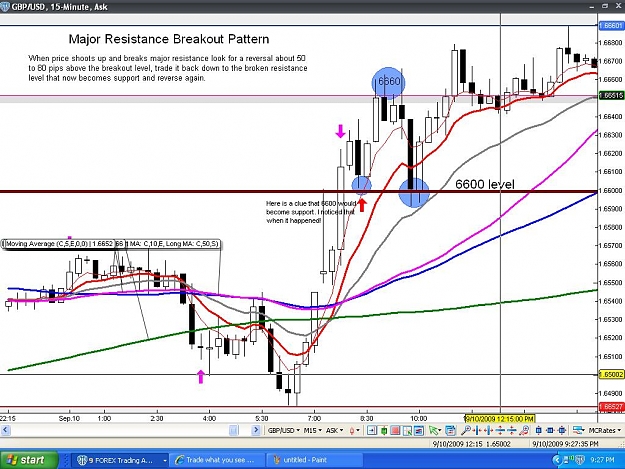Click the 7:00 time axis label

coord(314,418)
